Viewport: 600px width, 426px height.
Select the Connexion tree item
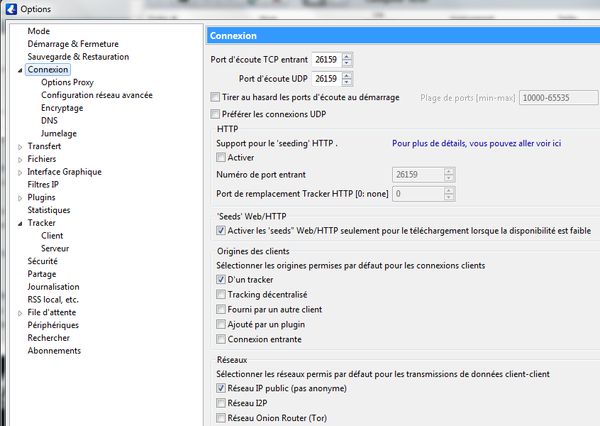(x=48, y=69)
